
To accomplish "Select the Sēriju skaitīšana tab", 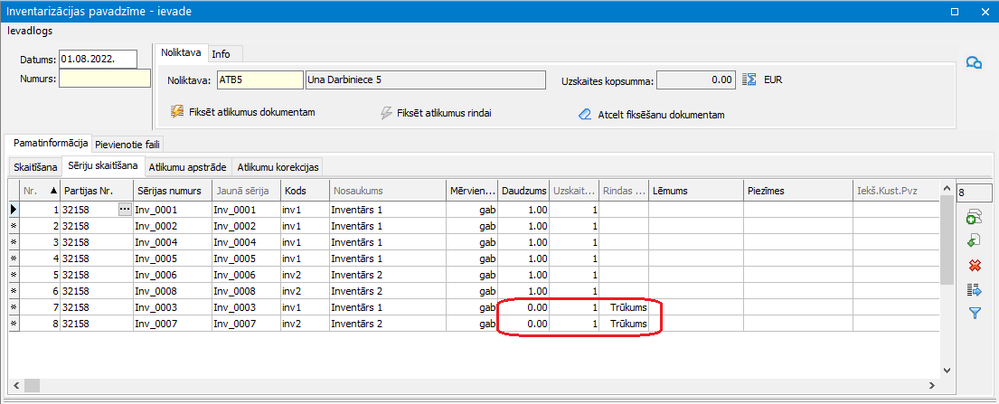I will click(x=104, y=166).
